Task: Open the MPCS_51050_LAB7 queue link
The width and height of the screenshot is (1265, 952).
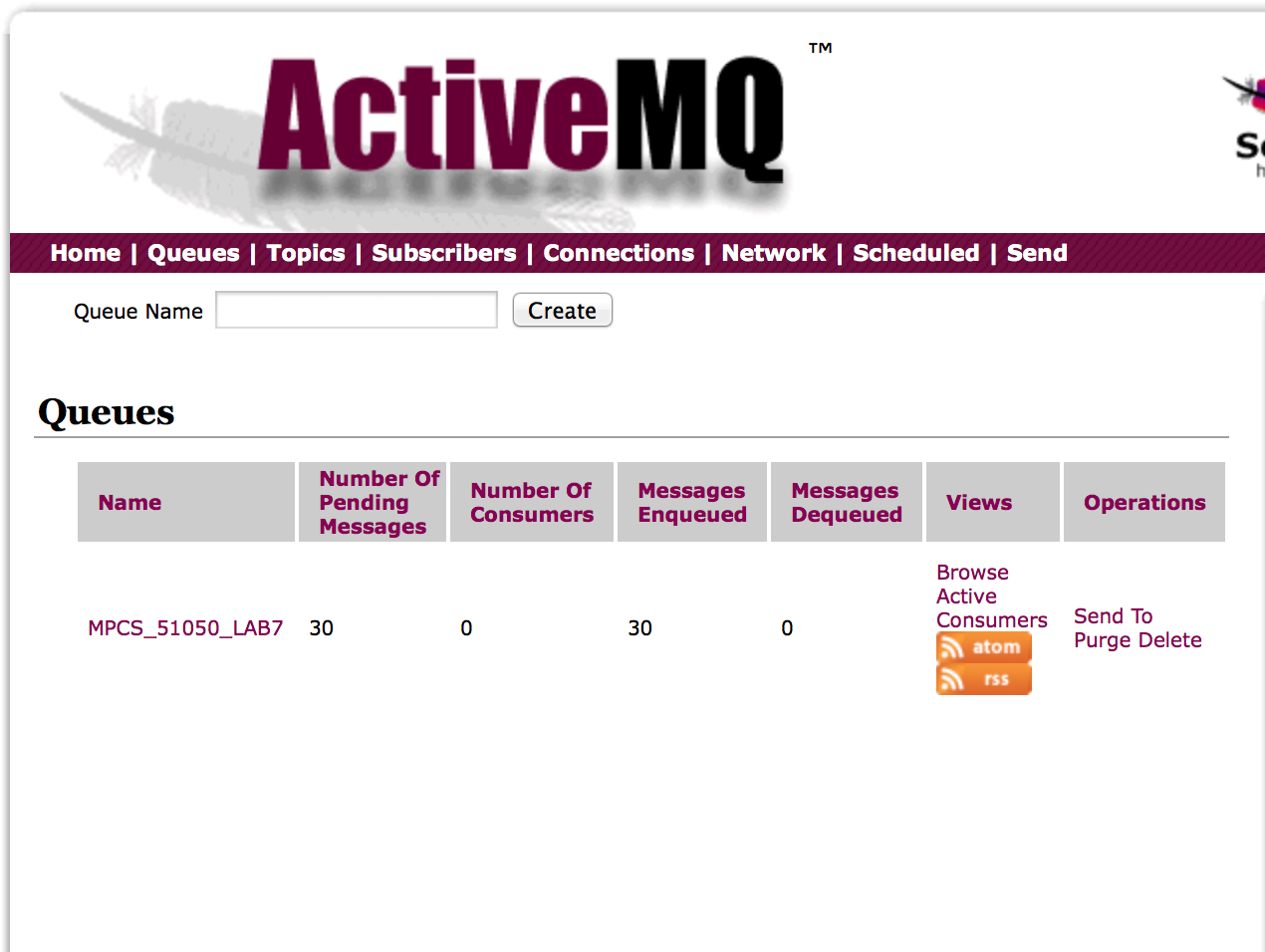Action: point(185,628)
